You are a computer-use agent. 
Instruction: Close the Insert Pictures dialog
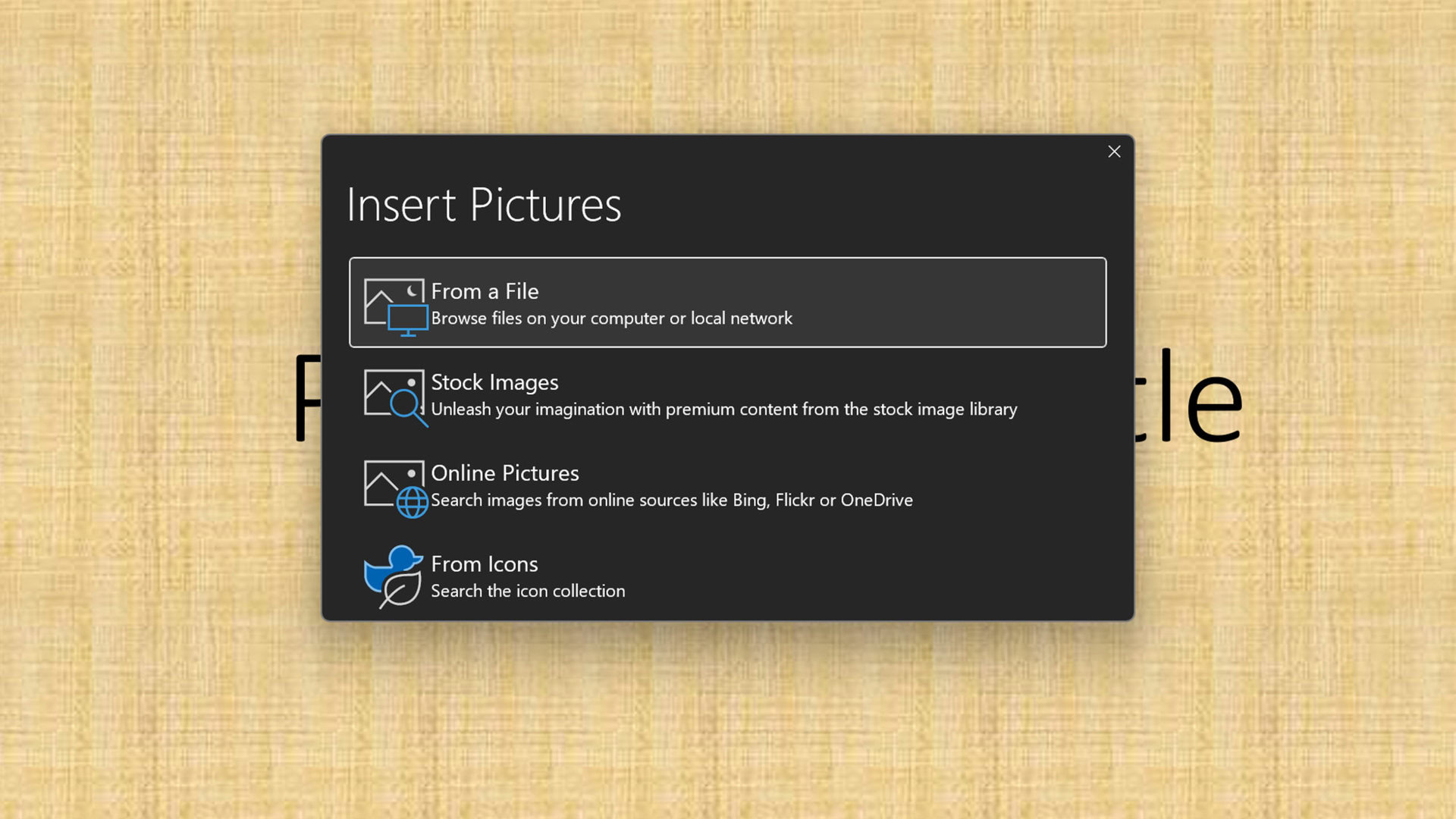1114,152
